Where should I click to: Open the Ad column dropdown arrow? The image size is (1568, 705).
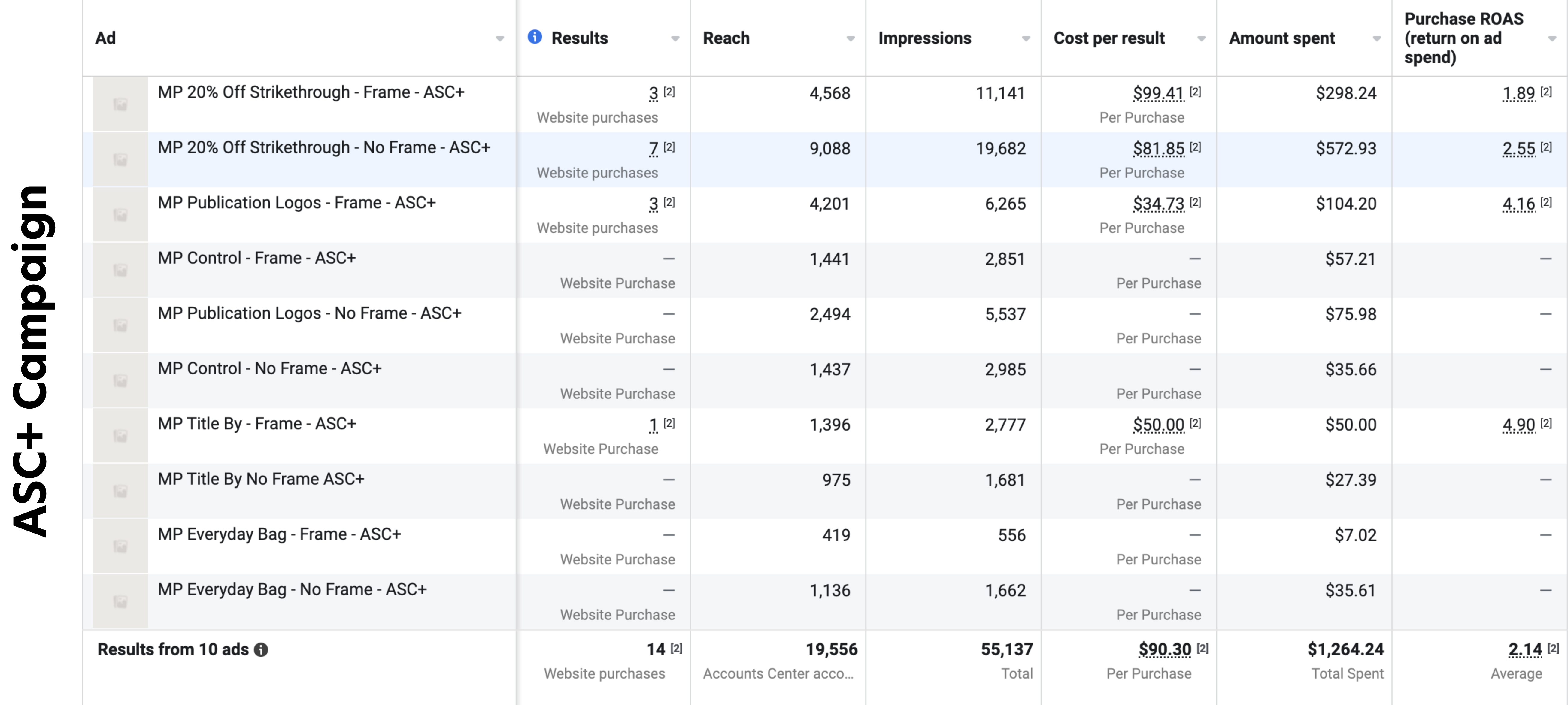[x=500, y=38]
